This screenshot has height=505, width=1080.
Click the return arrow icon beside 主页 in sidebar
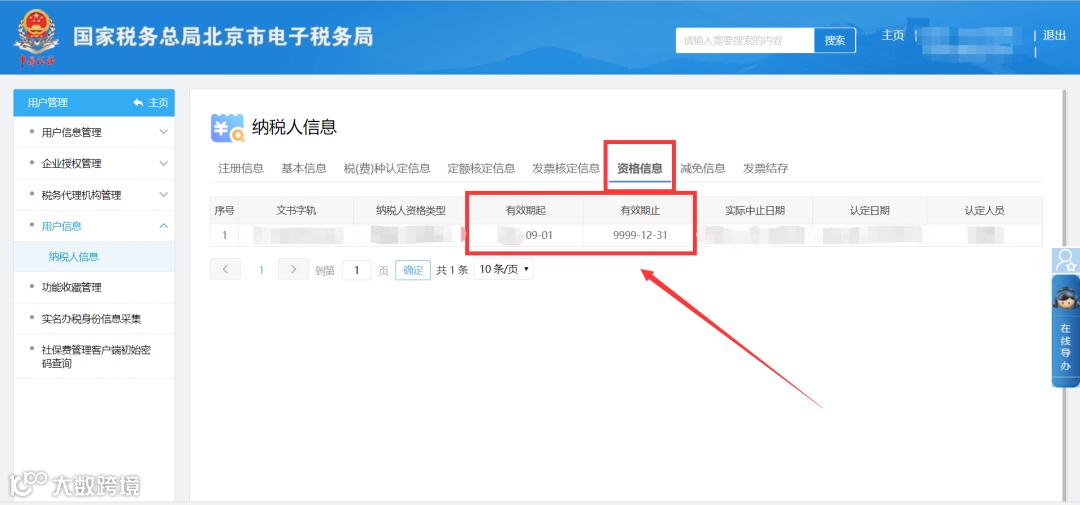(138, 103)
